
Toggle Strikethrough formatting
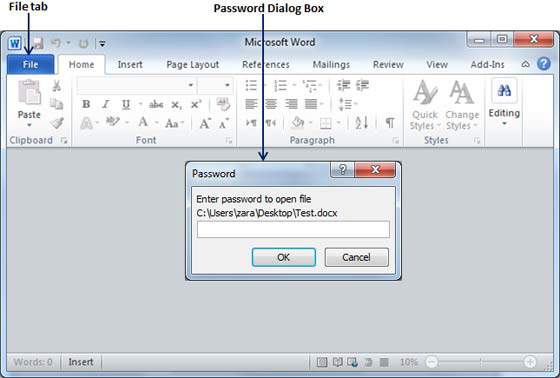156,104
